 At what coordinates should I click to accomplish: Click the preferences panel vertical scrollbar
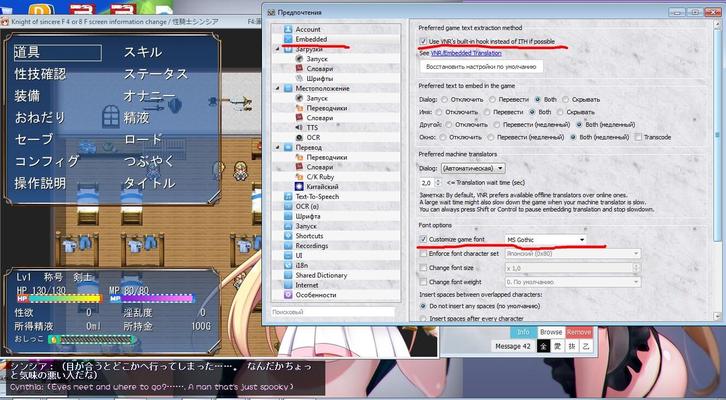pyautogui.click(x=717, y=171)
